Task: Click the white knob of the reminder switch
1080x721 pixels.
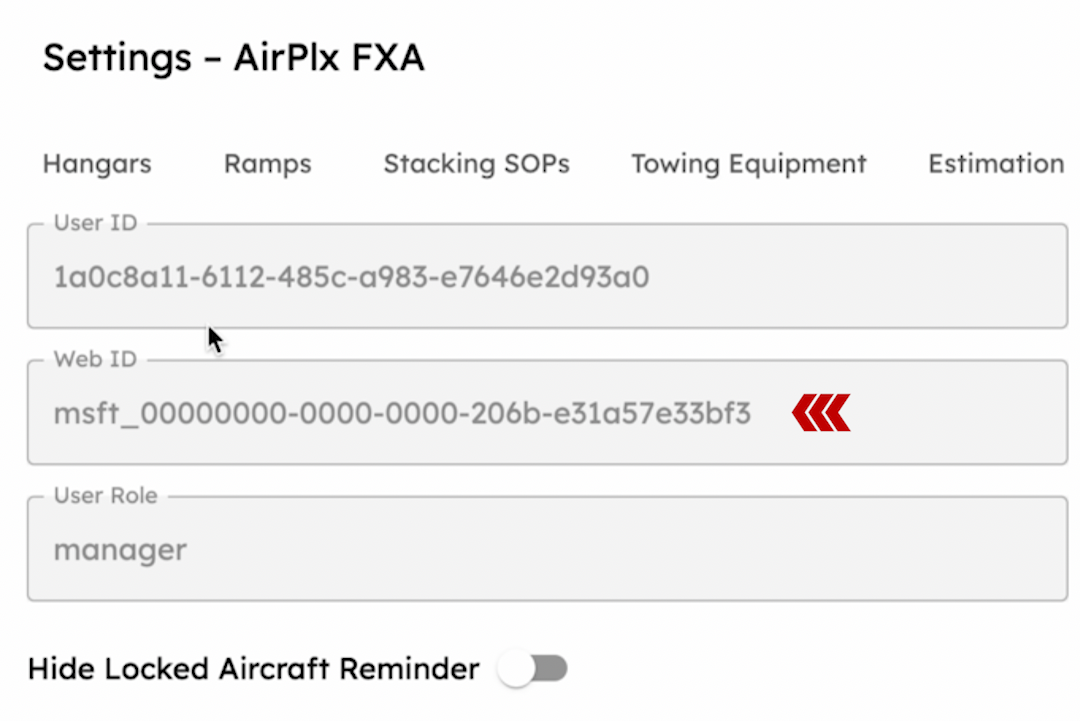Action: coord(517,669)
